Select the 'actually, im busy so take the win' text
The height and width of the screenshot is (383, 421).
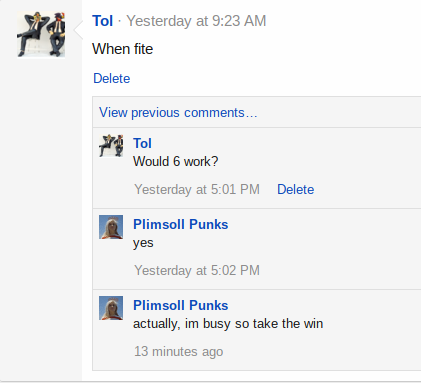click(x=228, y=324)
